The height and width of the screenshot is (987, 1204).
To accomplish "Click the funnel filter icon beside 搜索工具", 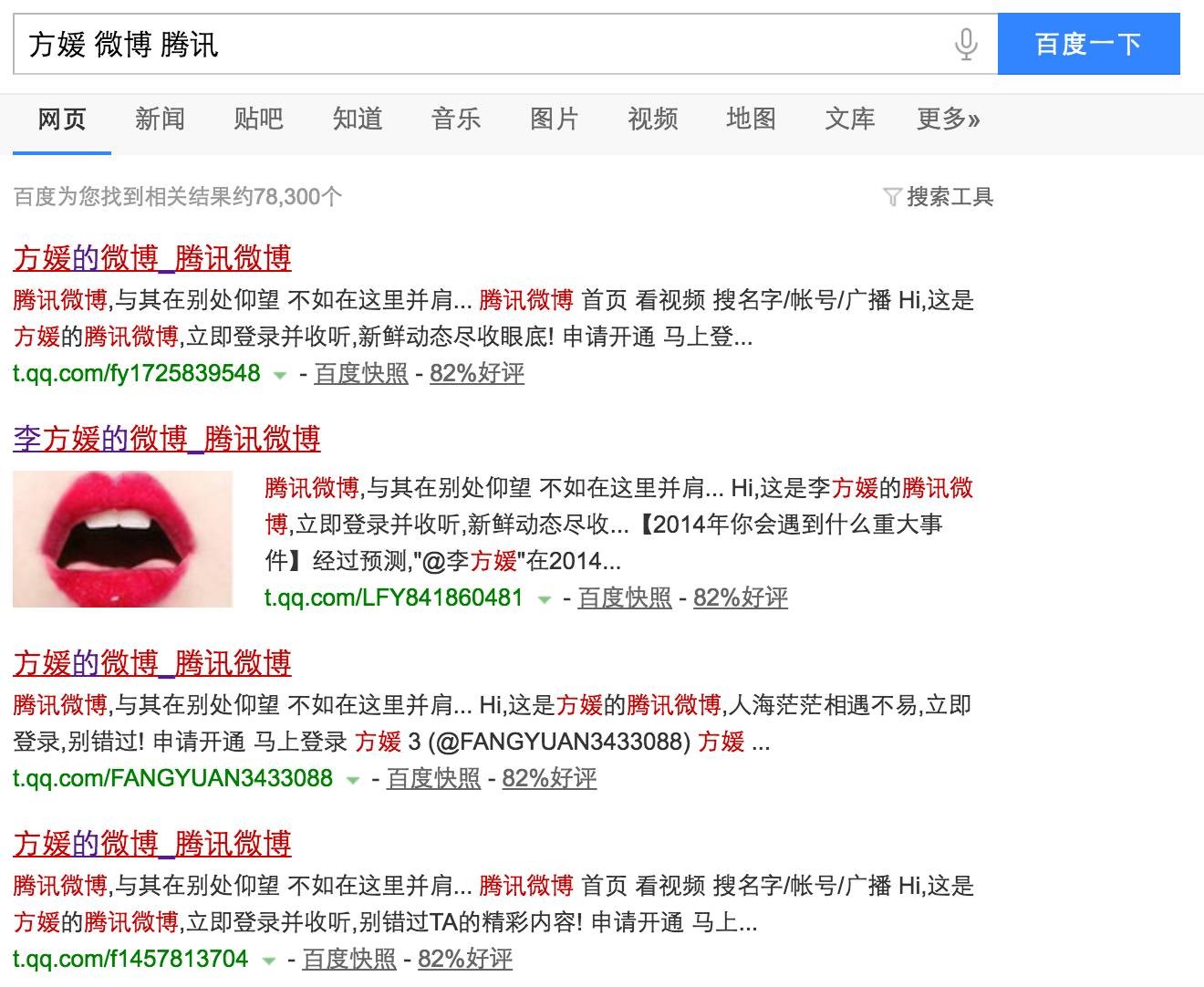I will pyautogui.click(x=893, y=196).
